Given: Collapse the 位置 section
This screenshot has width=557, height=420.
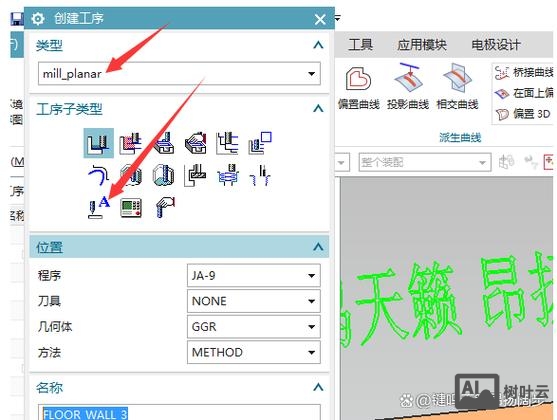Looking at the screenshot, I should 318,247.
